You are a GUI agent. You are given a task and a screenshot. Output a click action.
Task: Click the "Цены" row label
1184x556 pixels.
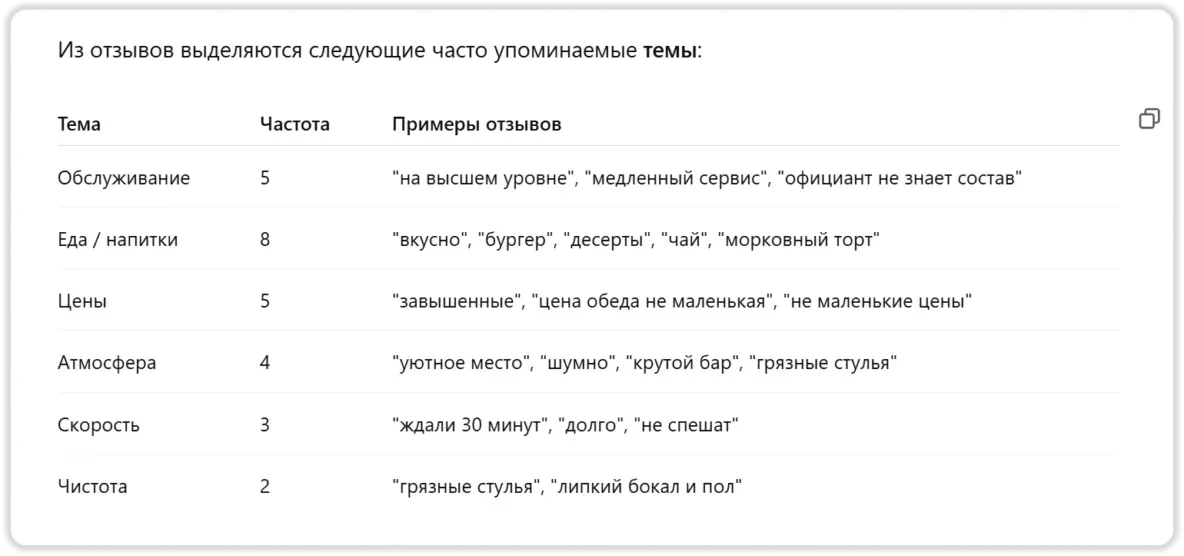click(x=82, y=301)
